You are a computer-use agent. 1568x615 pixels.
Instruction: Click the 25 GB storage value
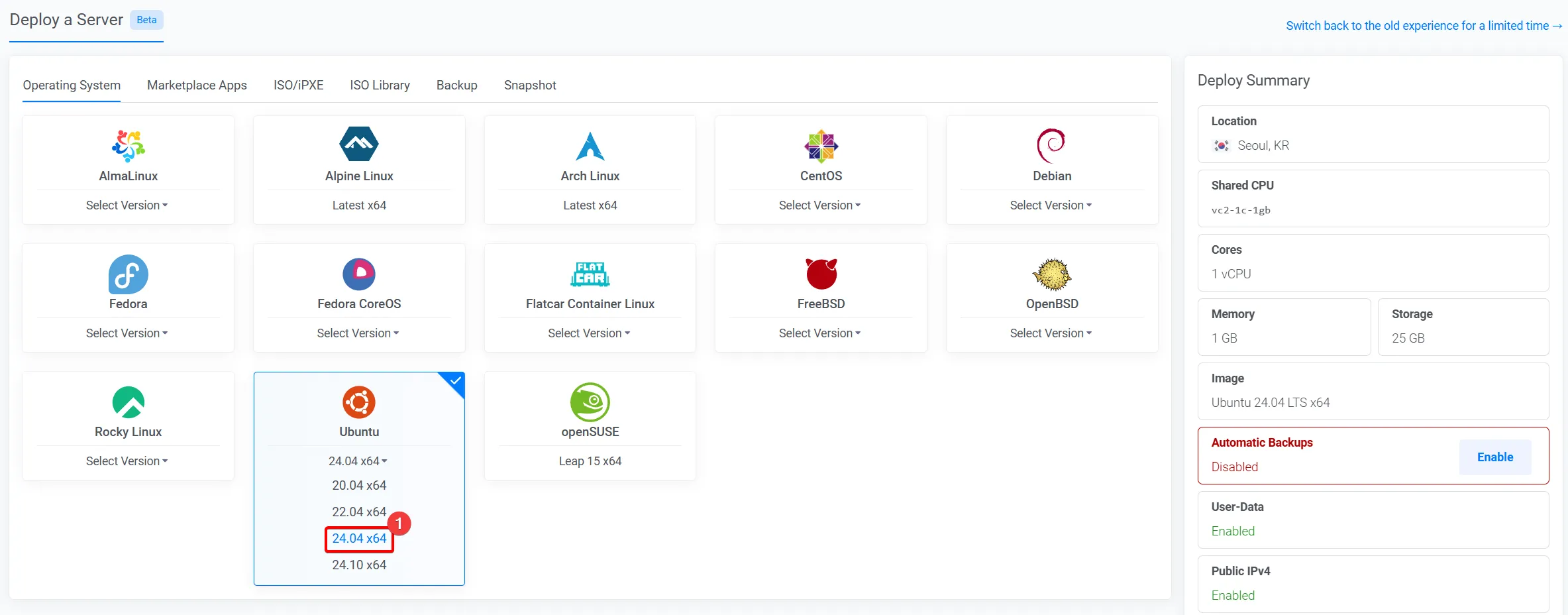(x=1408, y=339)
